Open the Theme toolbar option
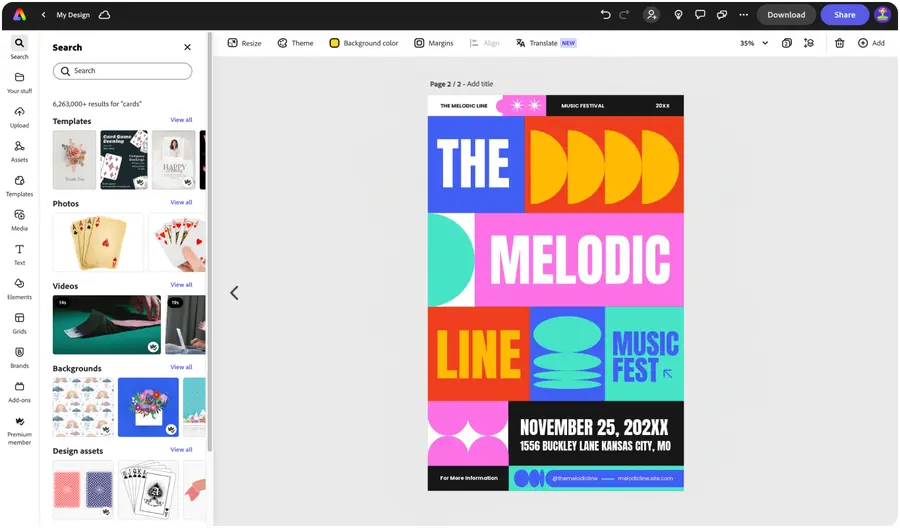Screen dimensions: 900x528 296,43
